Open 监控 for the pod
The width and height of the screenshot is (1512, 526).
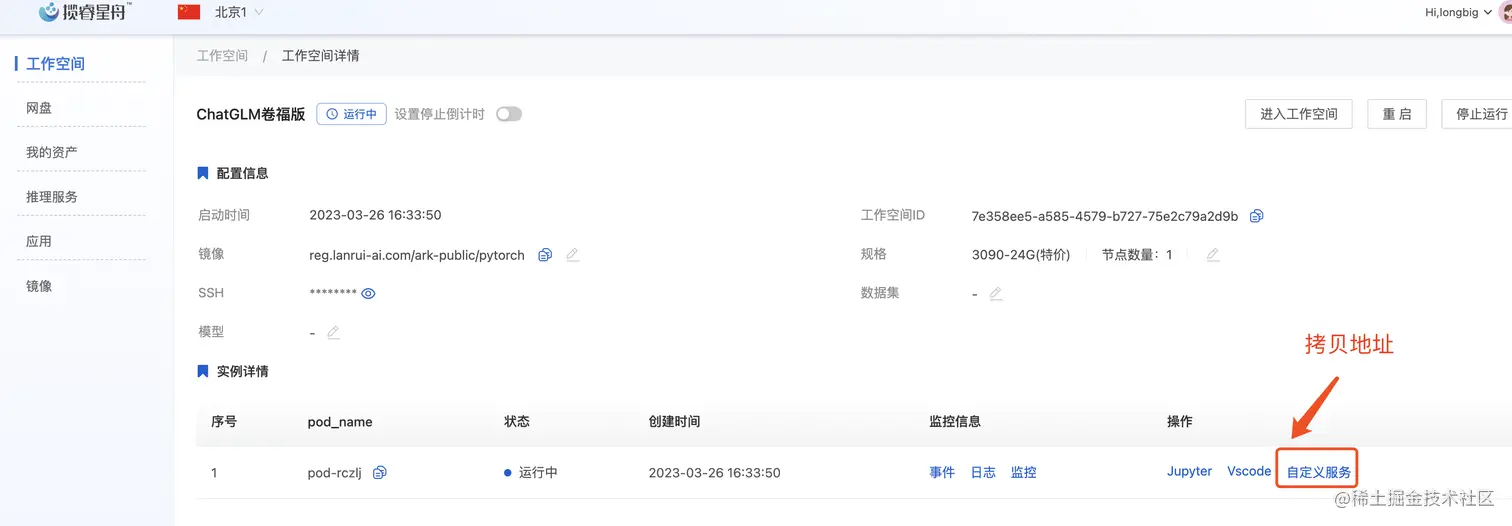point(1023,472)
